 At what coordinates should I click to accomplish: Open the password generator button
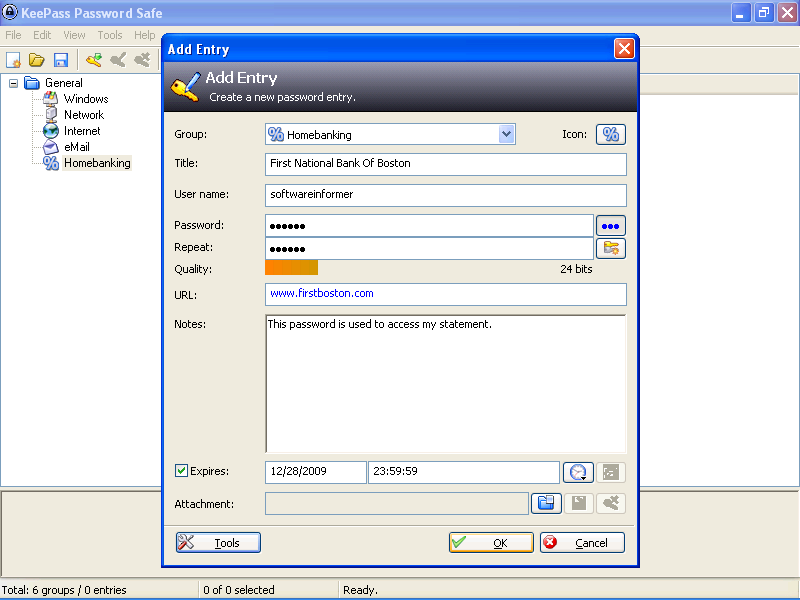coord(611,248)
